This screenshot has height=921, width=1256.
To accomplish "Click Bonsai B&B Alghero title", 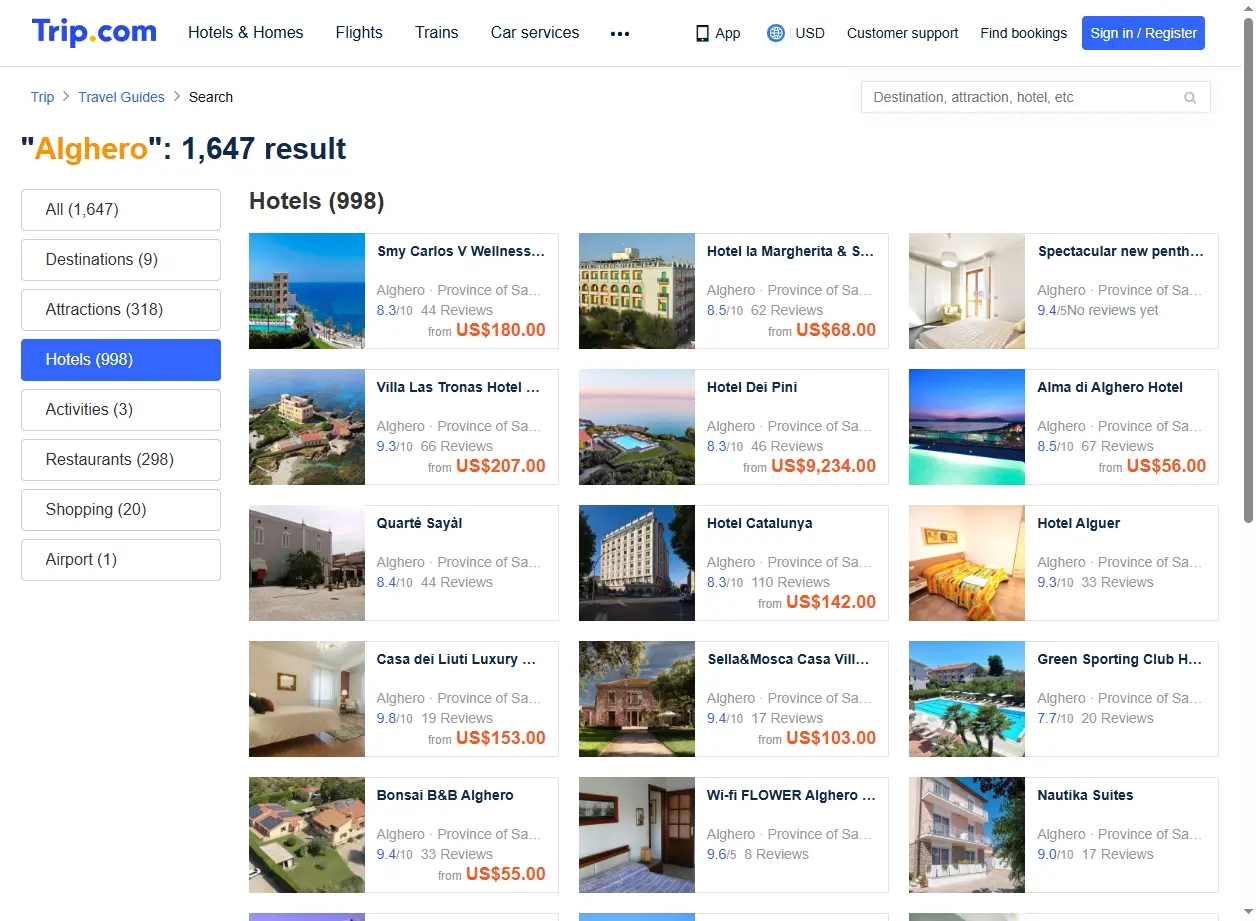I will pos(445,796).
